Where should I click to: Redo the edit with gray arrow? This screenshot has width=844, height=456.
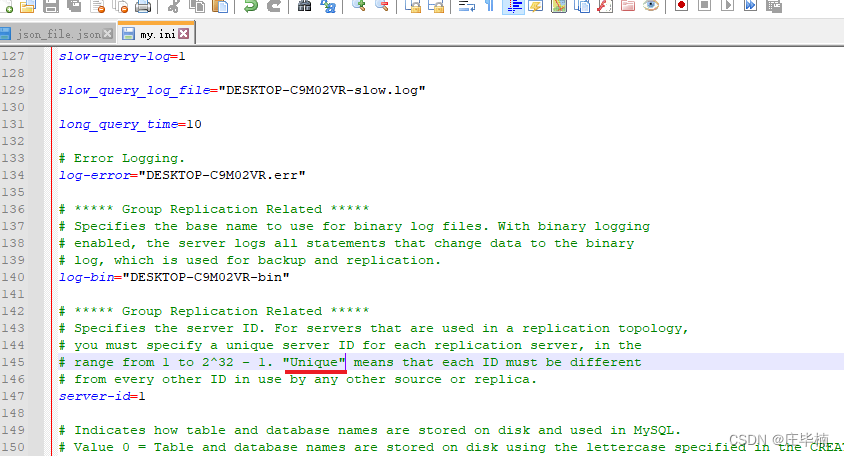click(x=274, y=5)
